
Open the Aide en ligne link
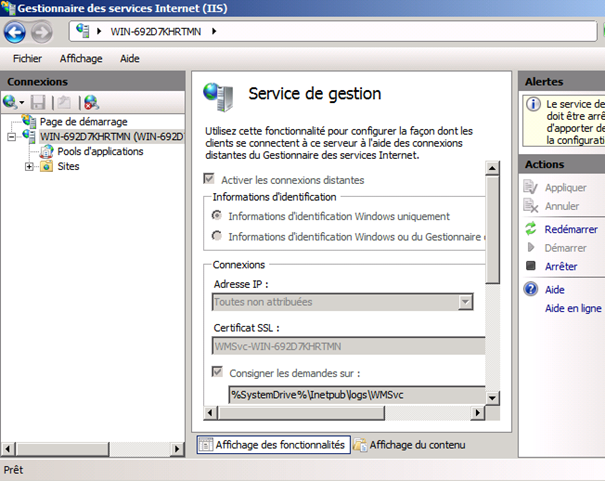click(573, 309)
